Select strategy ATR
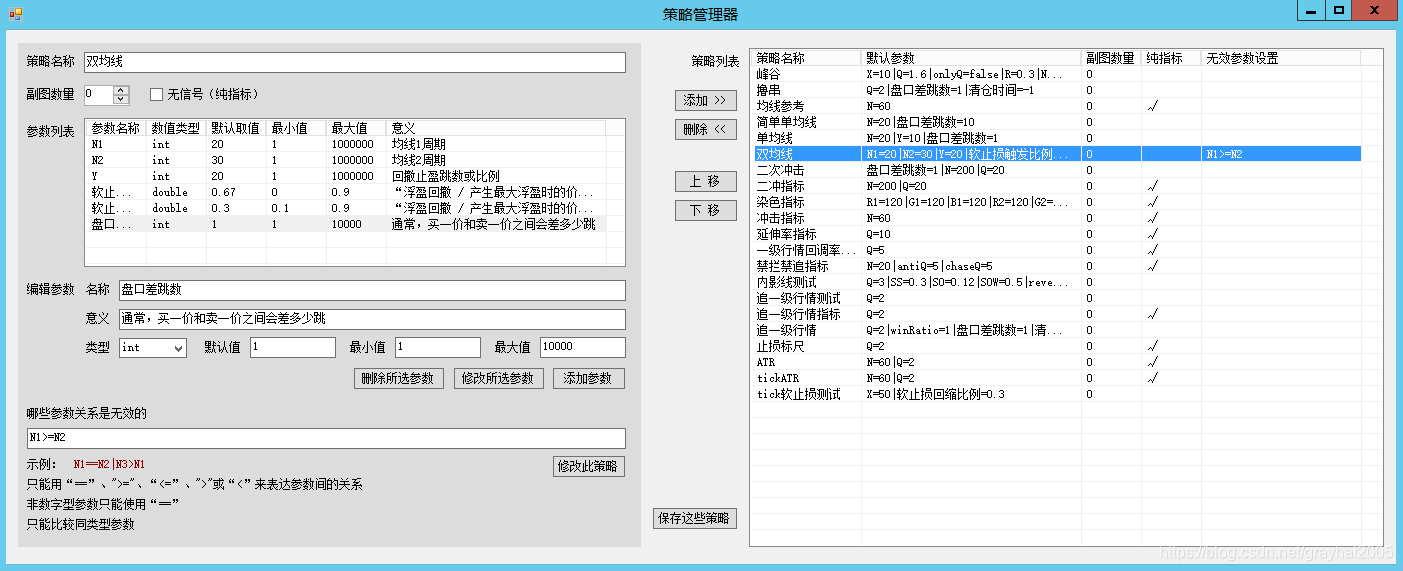Screen dimensions: 1403x571 pos(1057,362)
